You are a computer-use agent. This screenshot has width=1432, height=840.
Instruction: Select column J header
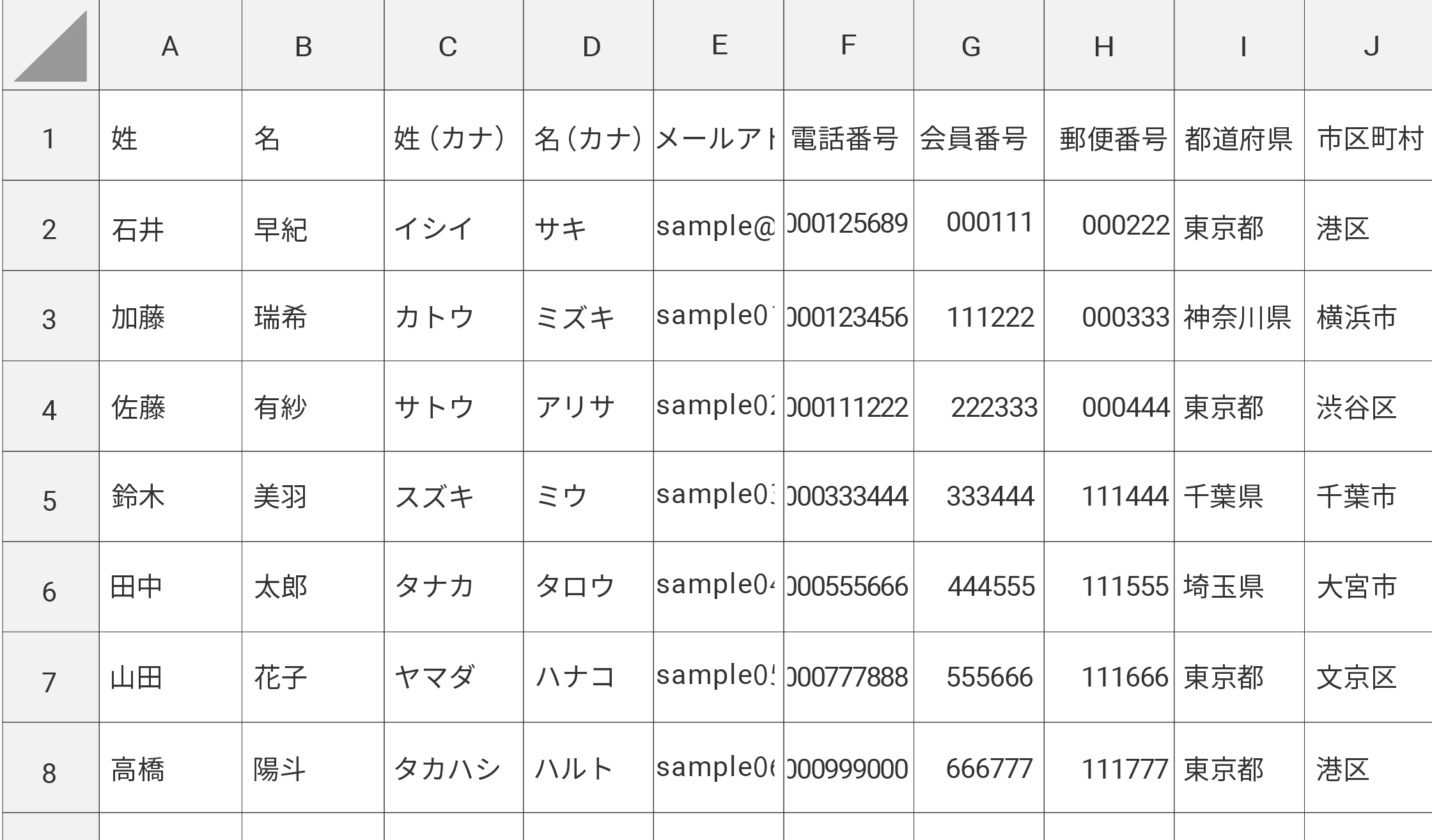(1369, 46)
